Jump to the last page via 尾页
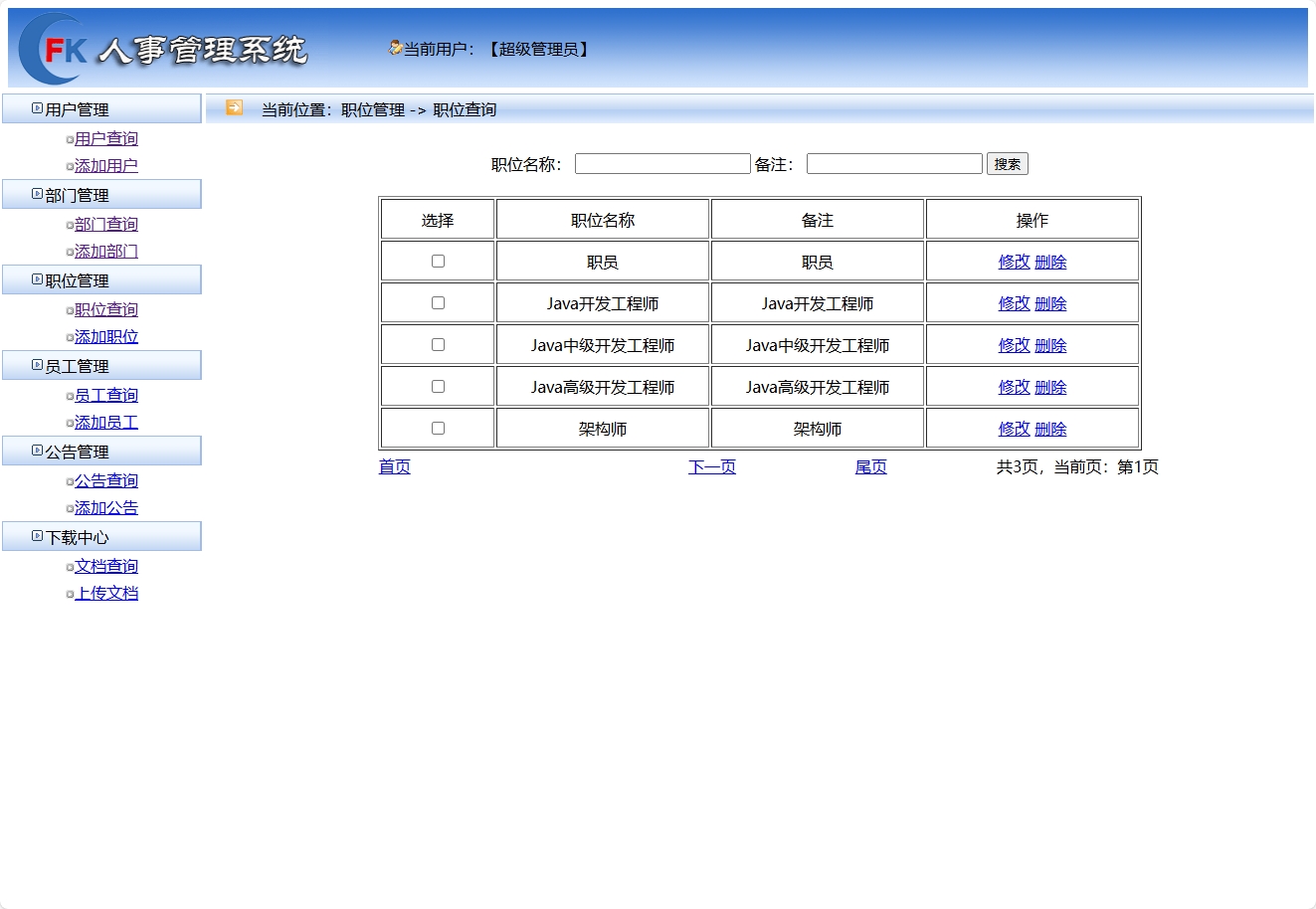Viewport: 1316px width, 909px height. (x=871, y=467)
